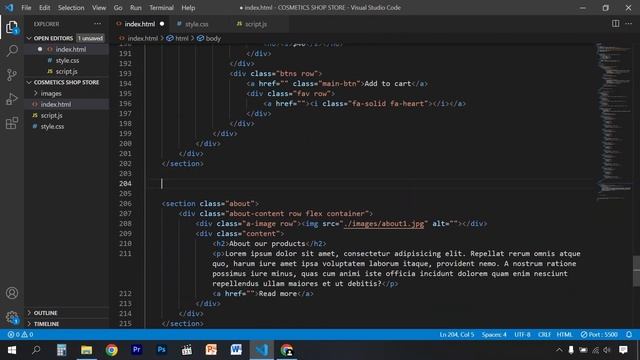The height and width of the screenshot is (360, 640).
Task: Open Action Center notification icon
Action: click(x=623, y=350)
